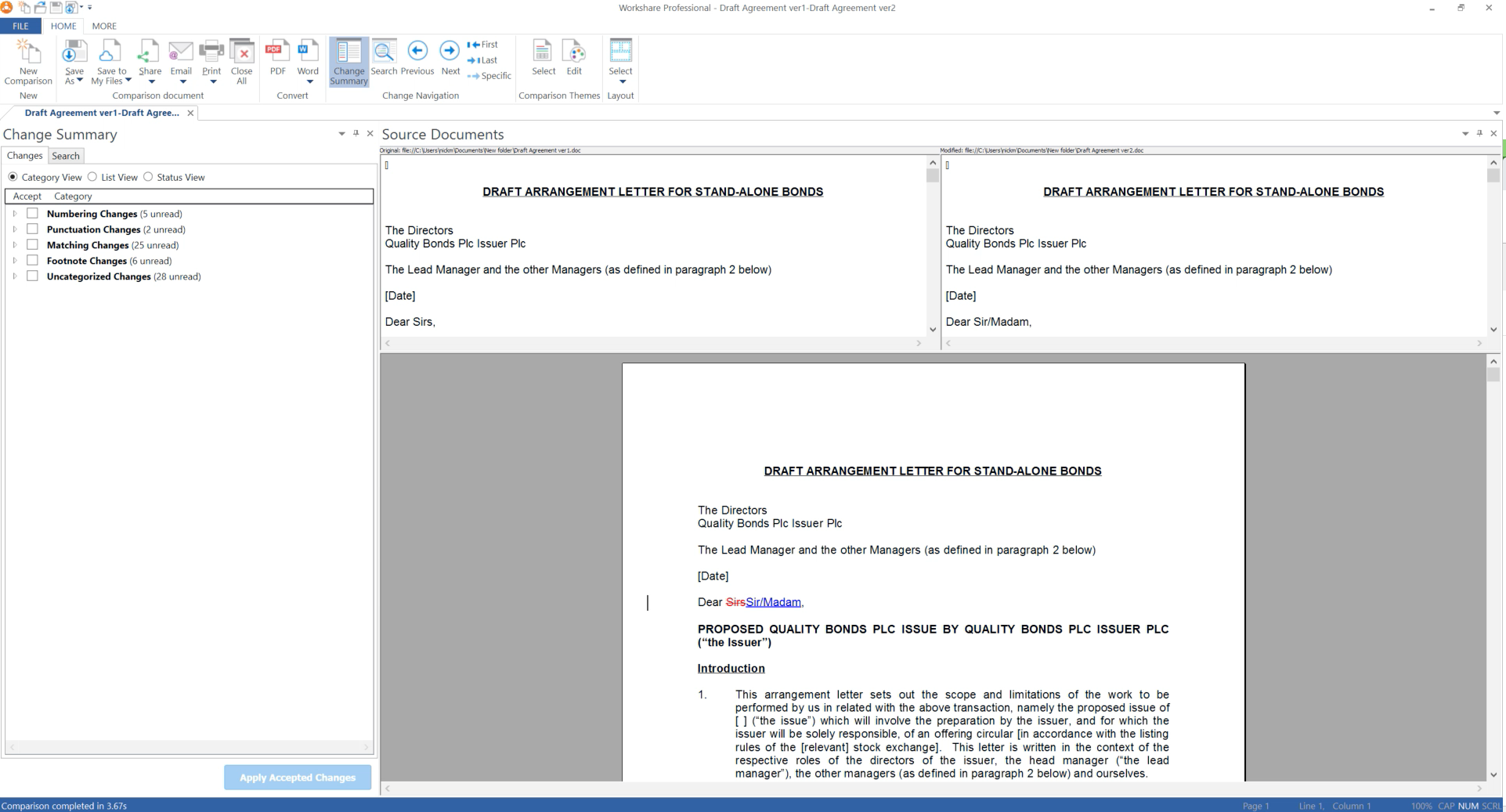This screenshot has height=812, width=1506.
Task: Switch to the MORE ribbon tab
Action: (104, 26)
